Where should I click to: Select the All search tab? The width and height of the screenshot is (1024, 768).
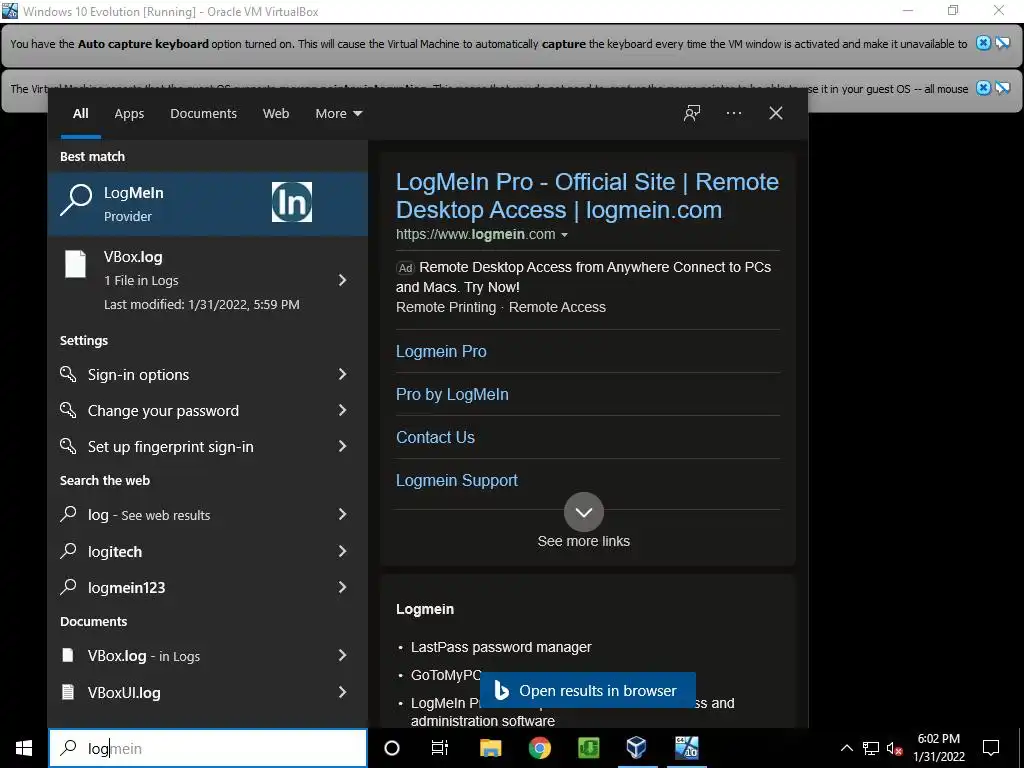(x=81, y=114)
